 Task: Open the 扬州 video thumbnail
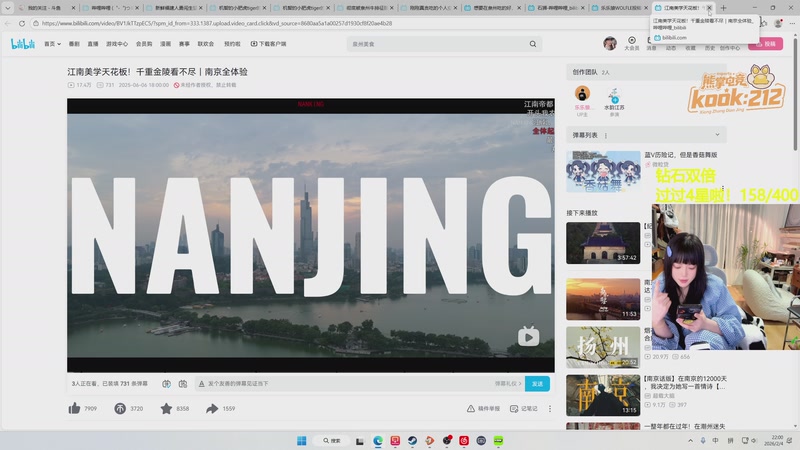pyautogui.click(x=603, y=347)
